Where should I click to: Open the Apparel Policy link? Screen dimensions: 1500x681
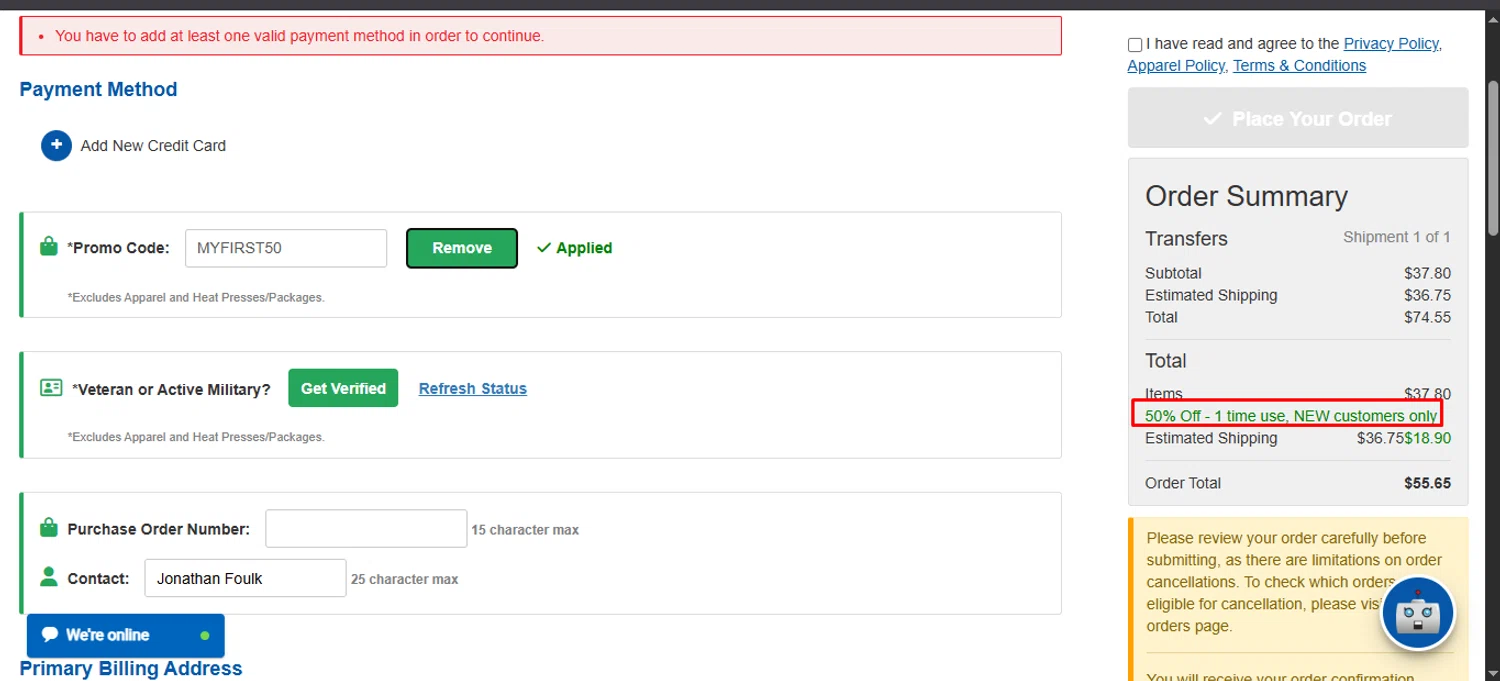[x=1176, y=65]
